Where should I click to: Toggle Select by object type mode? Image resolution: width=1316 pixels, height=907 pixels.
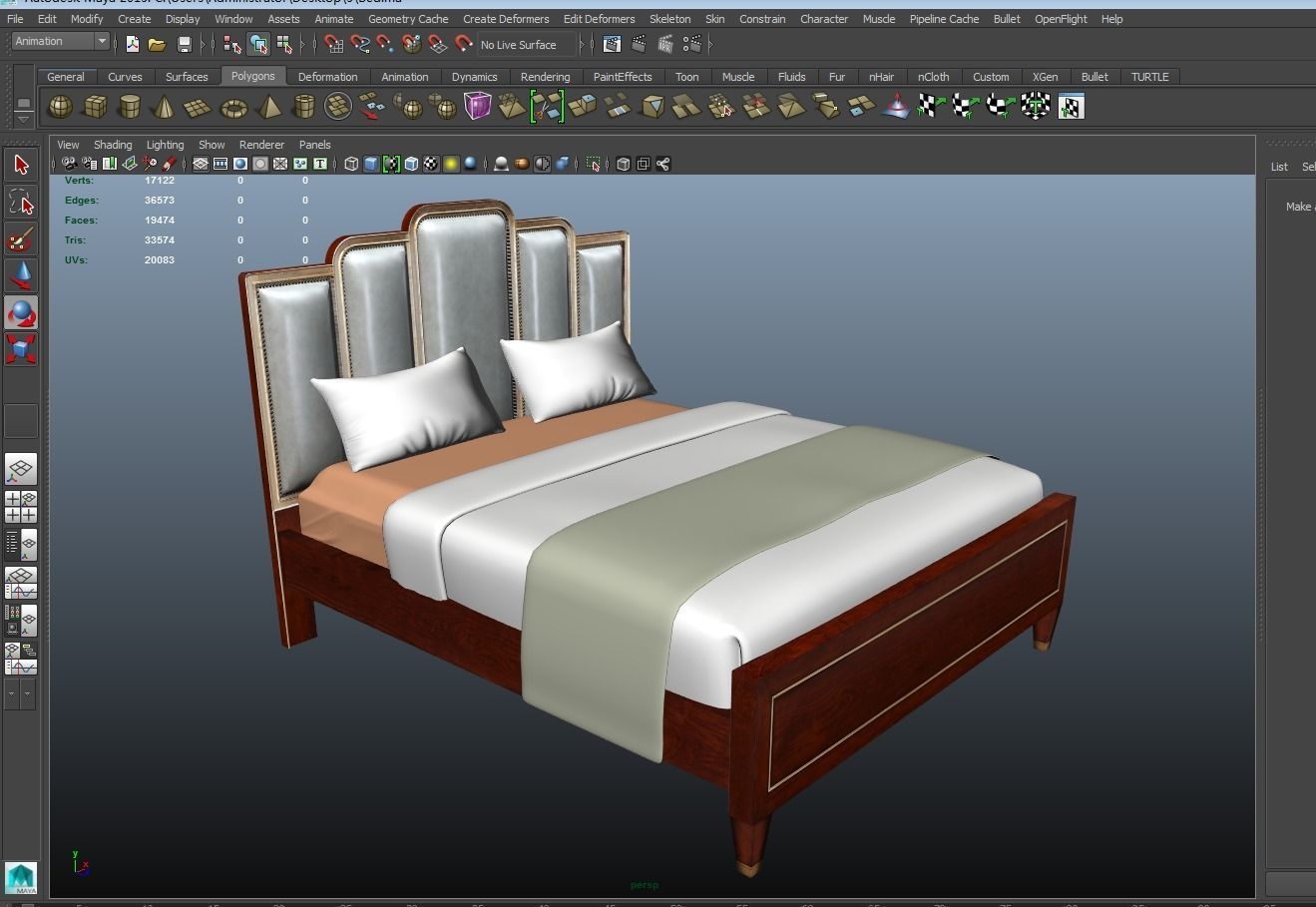(x=258, y=44)
